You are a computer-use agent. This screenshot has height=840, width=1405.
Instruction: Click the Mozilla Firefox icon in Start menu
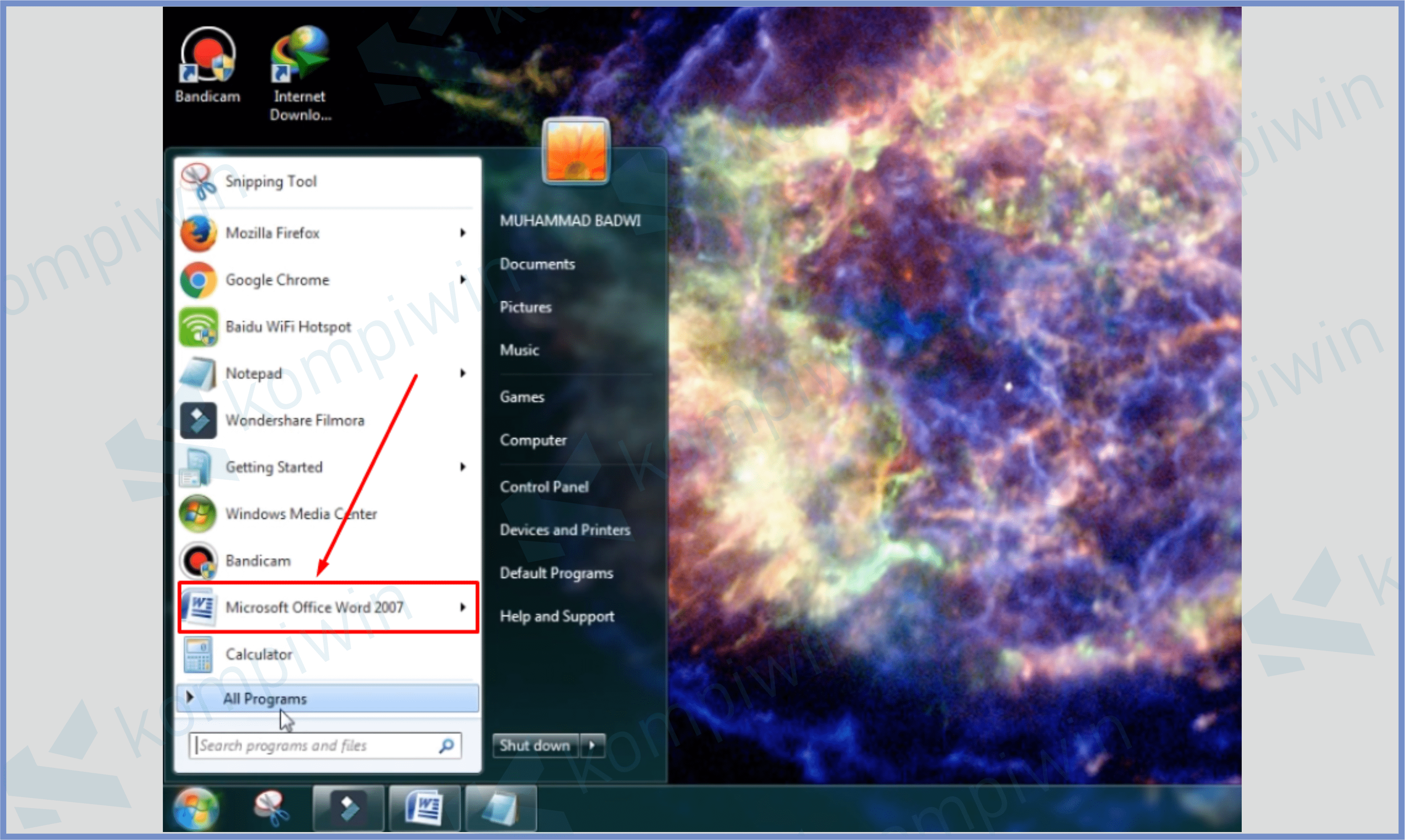pos(198,233)
